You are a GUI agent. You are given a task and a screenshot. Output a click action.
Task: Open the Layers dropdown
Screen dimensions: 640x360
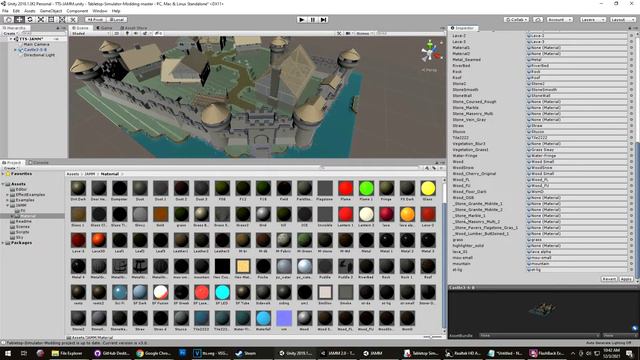tap(592, 20)
